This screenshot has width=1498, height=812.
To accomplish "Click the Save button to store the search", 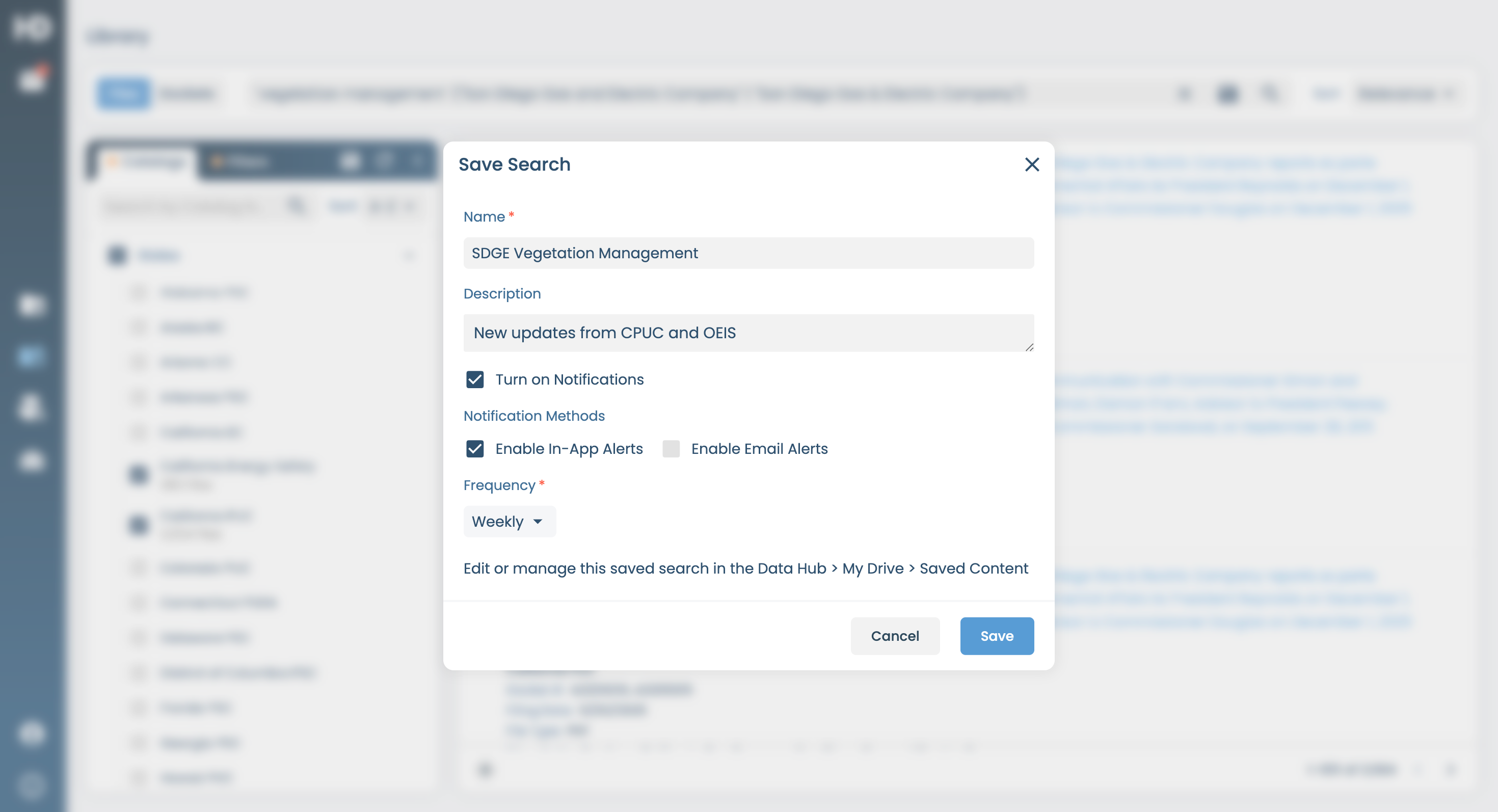I will 997,636.
